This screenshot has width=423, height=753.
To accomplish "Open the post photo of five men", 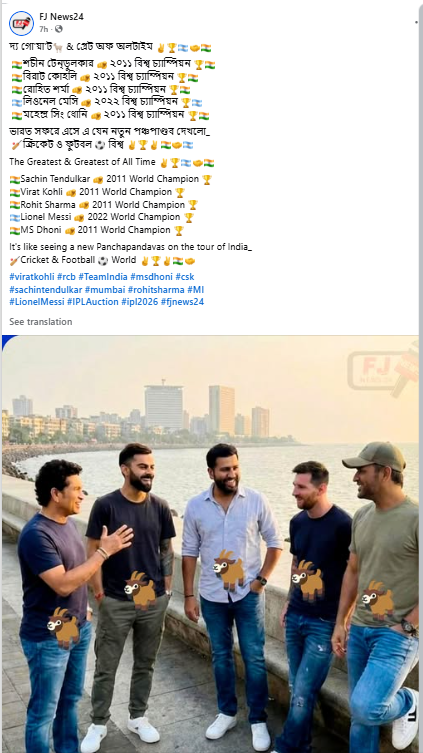I will pos(210,544).
